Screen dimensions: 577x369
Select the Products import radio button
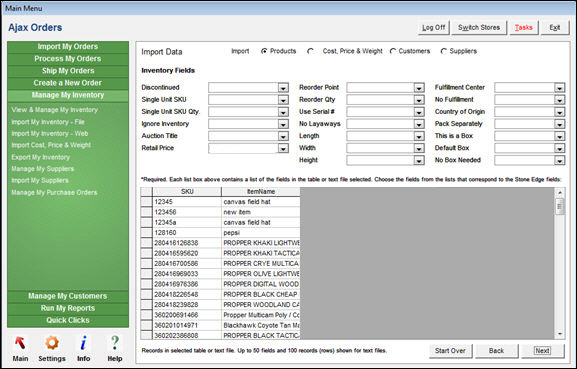(264, 51)
